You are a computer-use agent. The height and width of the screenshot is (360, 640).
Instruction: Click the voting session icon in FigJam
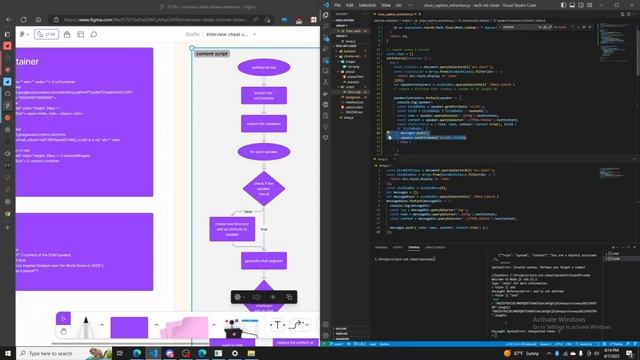[67, 34]
